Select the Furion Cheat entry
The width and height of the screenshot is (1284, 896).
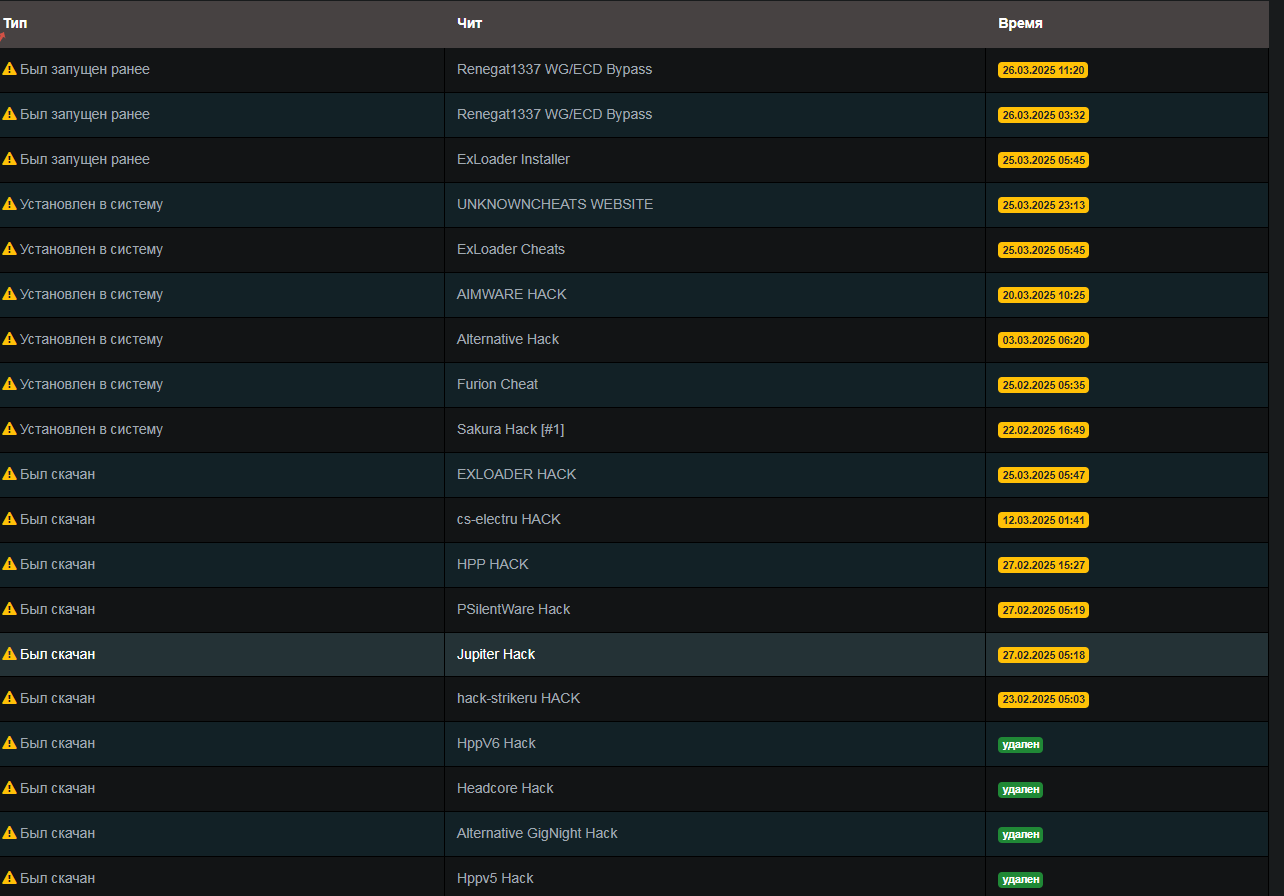click(x=497, y=384)
